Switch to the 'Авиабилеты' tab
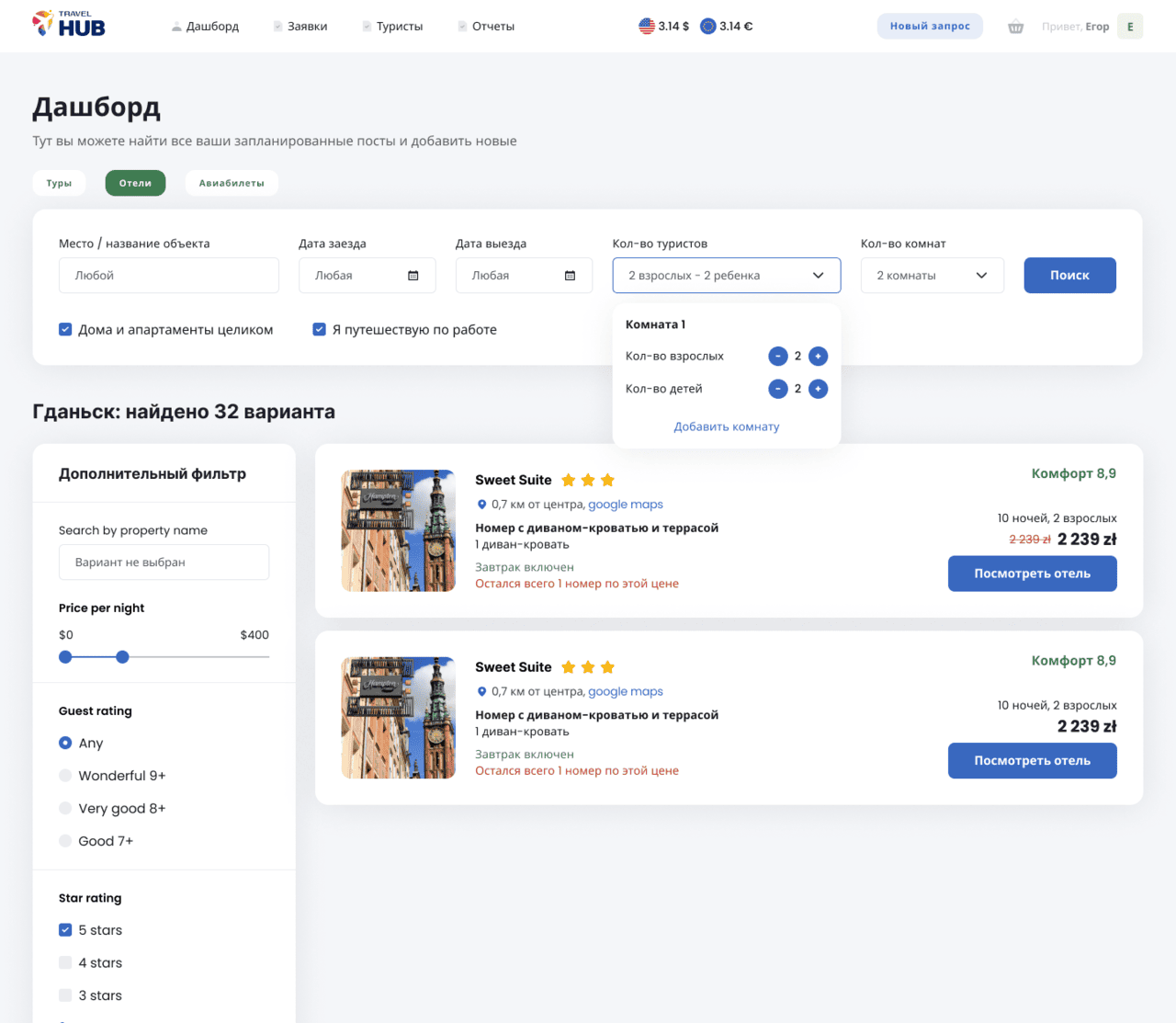 pyautogui.click(x=232, y=183)
